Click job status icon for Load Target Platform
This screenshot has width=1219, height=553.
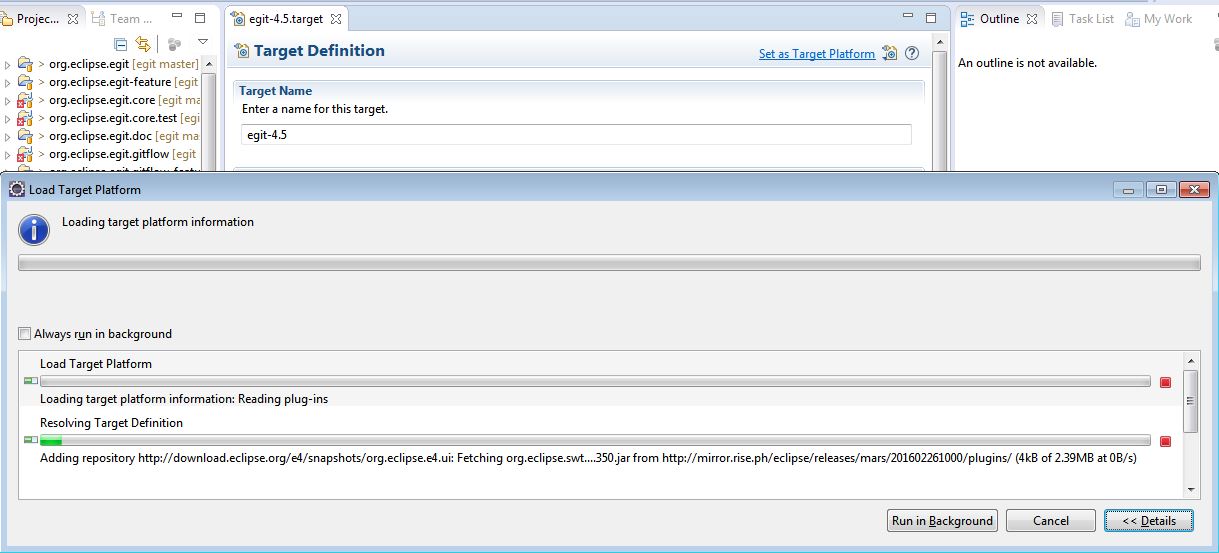pos(30,381)
